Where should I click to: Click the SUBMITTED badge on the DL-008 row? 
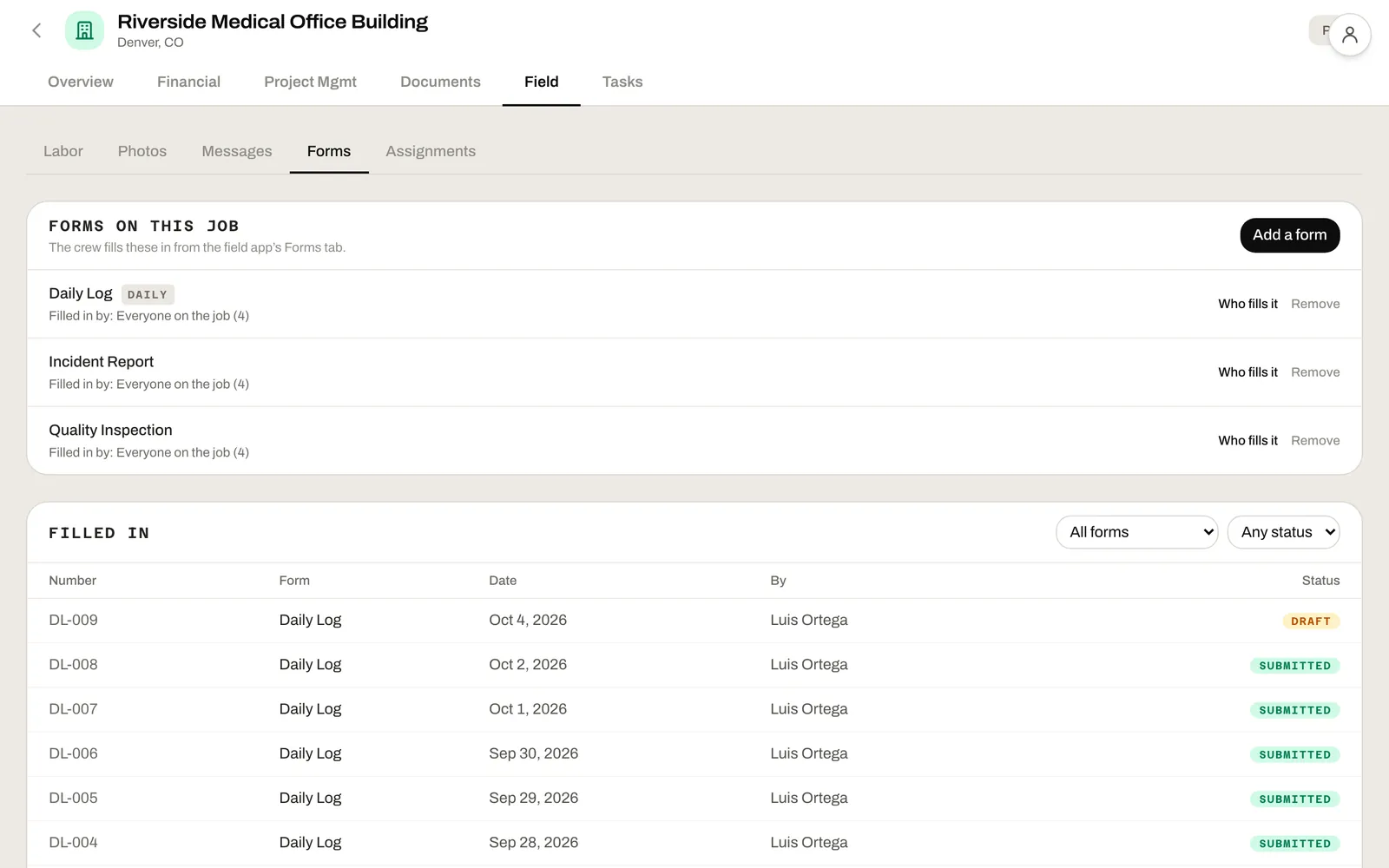(x=1294, y=666)
